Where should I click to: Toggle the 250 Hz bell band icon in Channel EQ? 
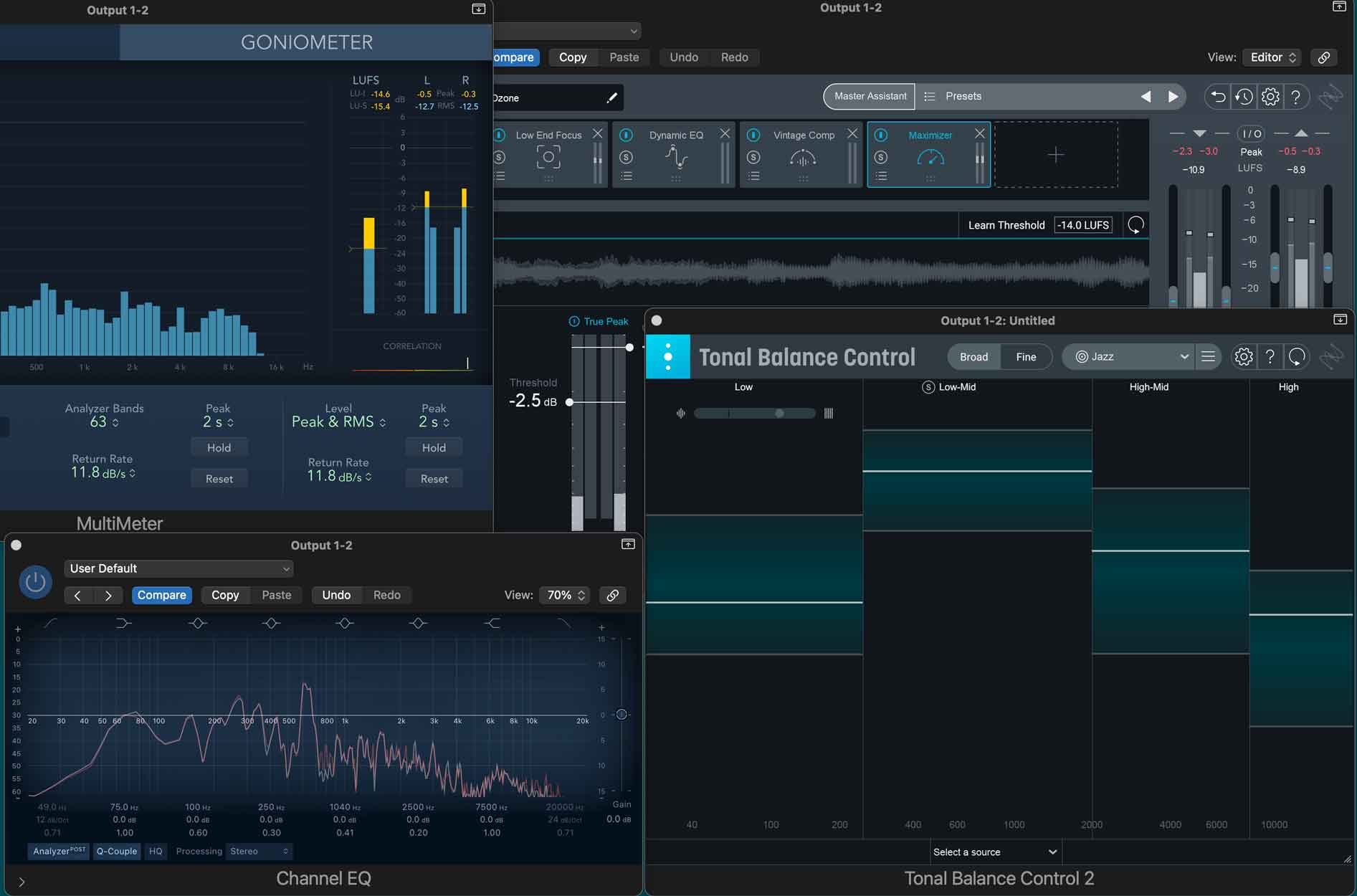coord(271,624)
